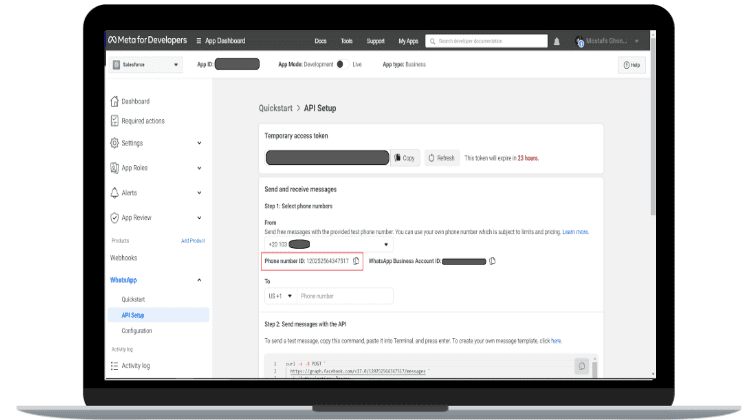Screen dimensions: 750x420
Task: Open the From phone number dropdown
Action: pos(329,244)
